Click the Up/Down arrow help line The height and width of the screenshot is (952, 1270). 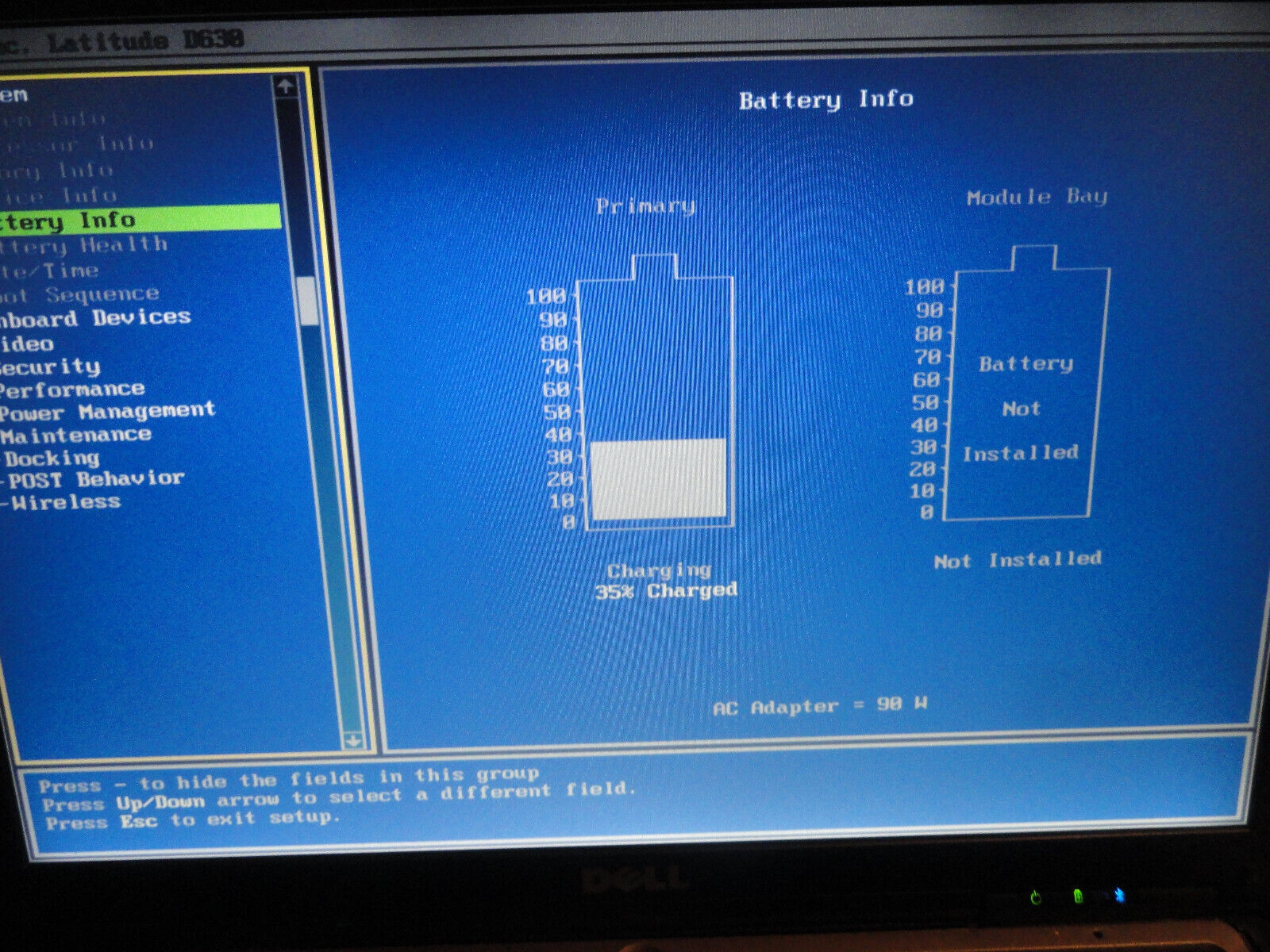[x=339, y=796]
